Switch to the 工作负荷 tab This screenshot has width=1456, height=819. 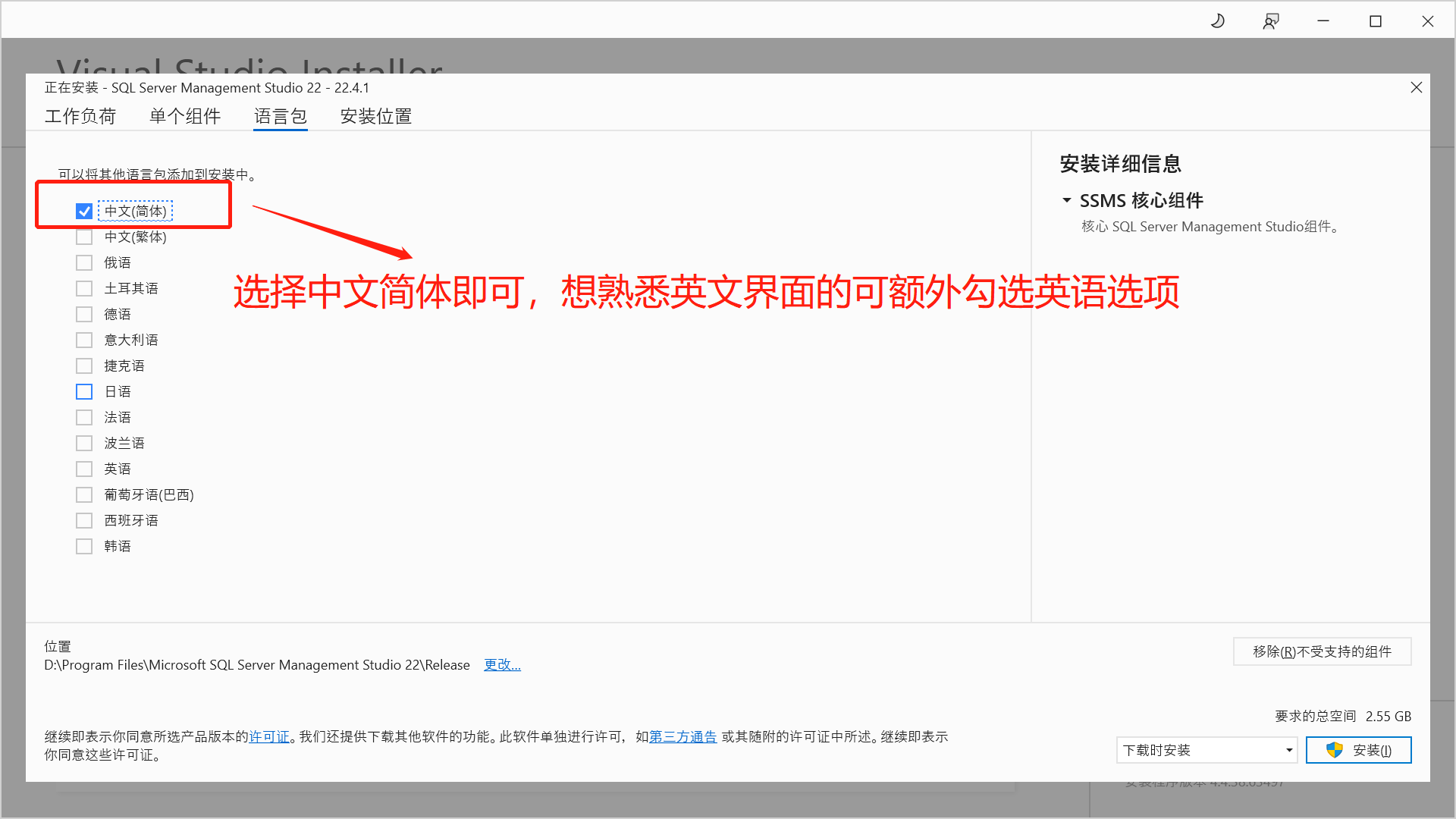pyautogui.click(x=80, y=116)
